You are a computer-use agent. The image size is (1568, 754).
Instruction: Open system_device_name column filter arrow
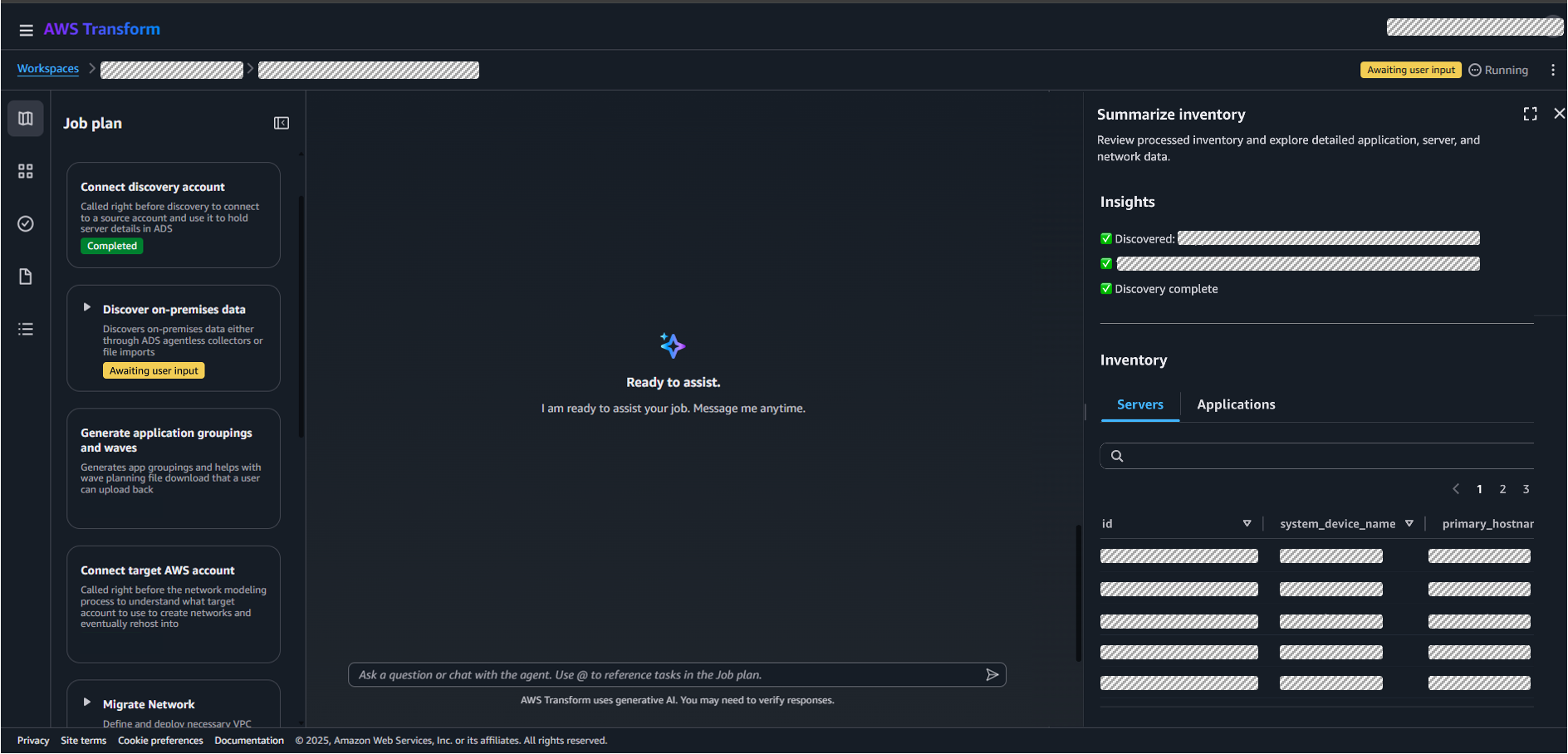pos(1409,524)
